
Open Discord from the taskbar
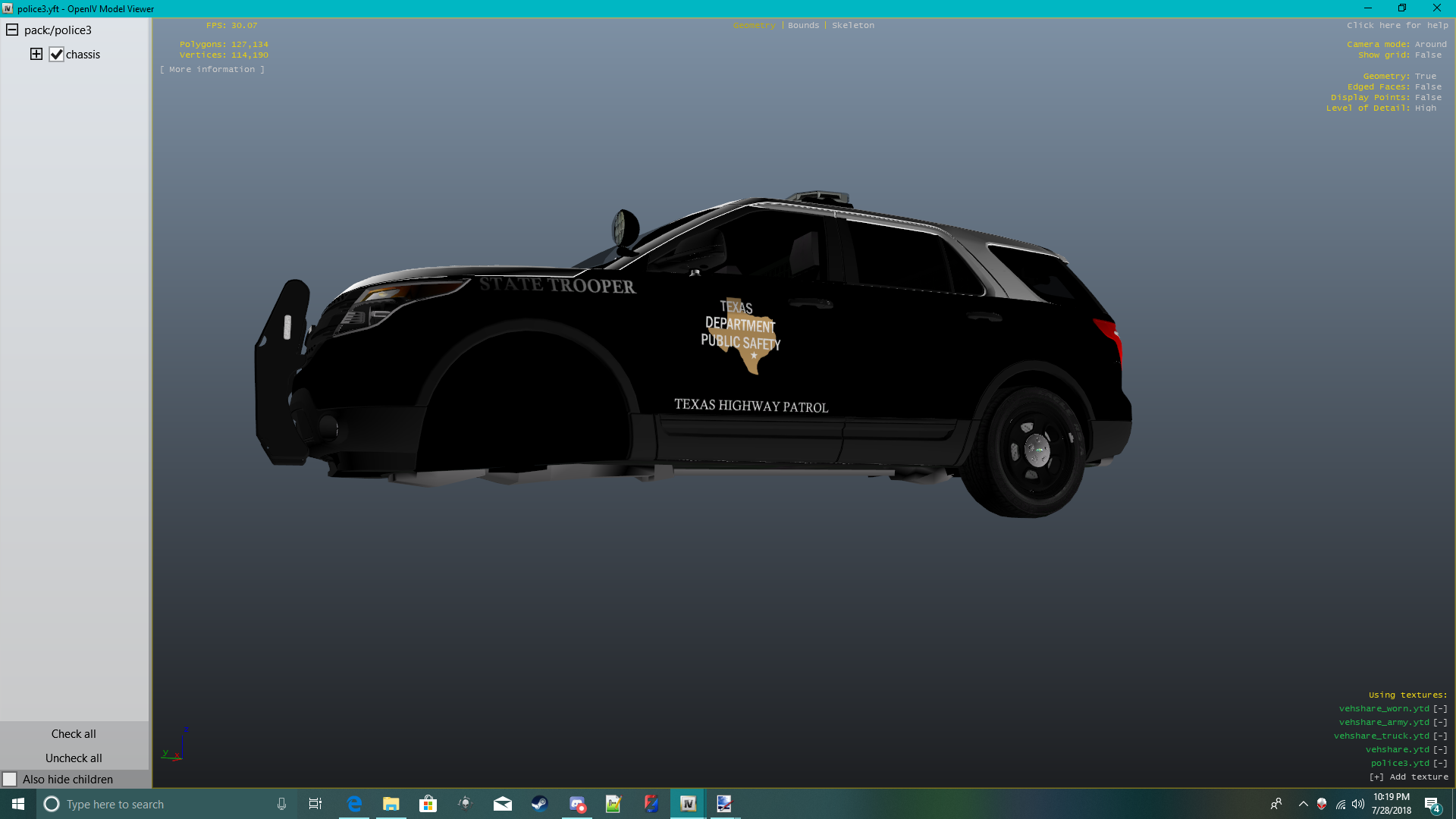point(577,804)
